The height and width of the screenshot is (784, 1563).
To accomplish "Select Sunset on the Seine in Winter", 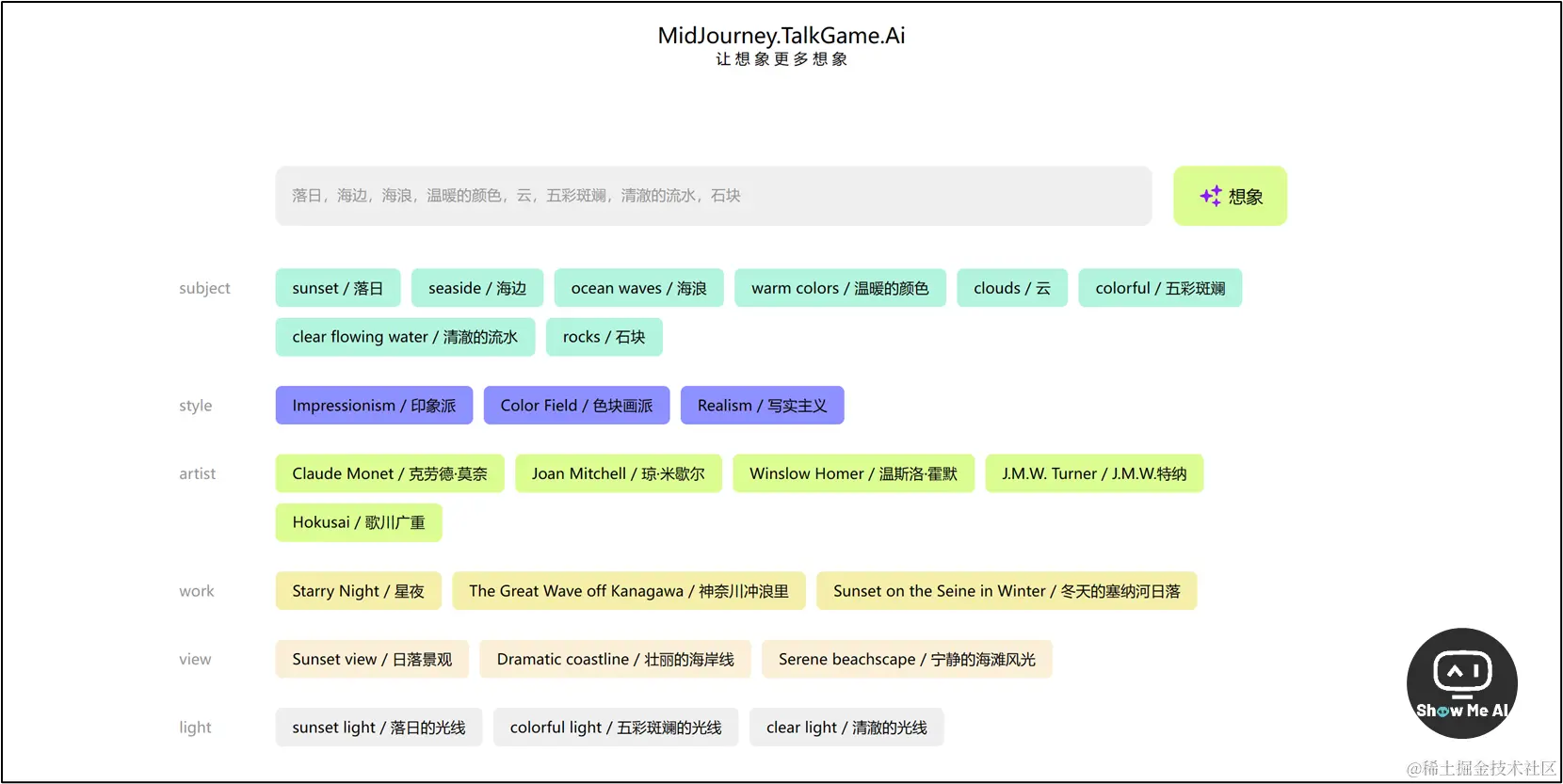I will tap(1007, 591).
